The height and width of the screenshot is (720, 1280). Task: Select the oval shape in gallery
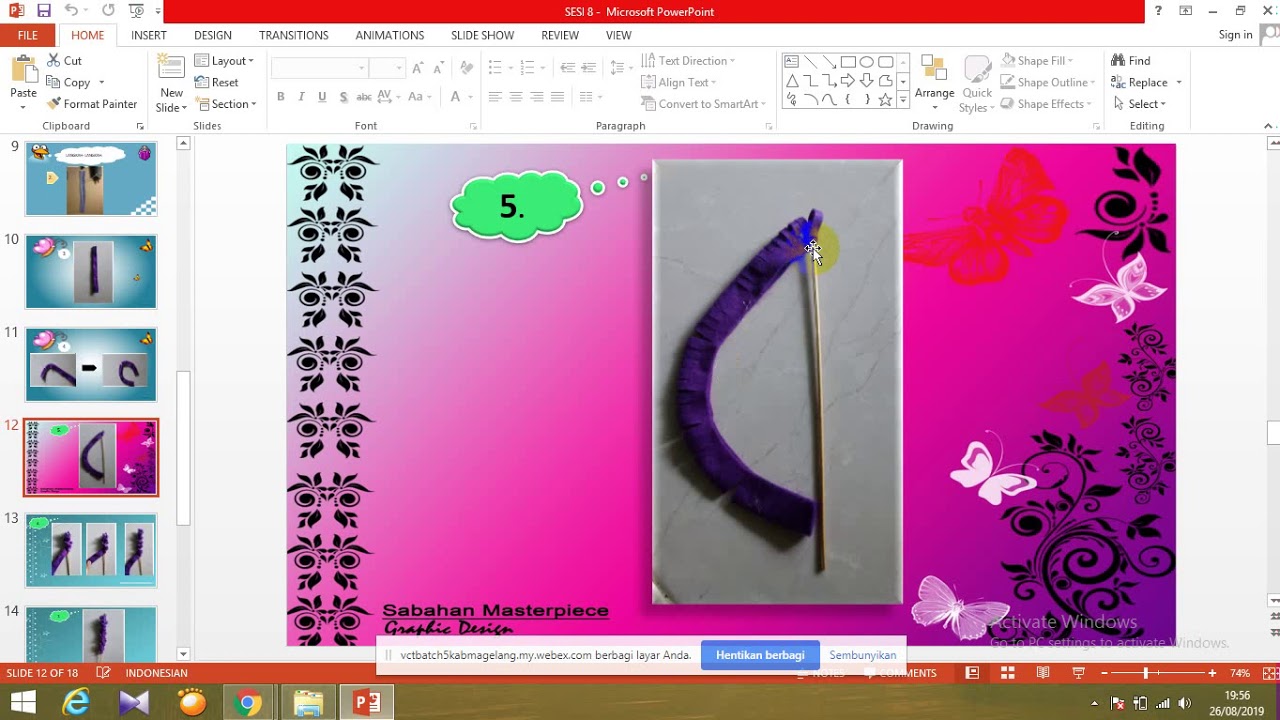click(x=867, y=62)
